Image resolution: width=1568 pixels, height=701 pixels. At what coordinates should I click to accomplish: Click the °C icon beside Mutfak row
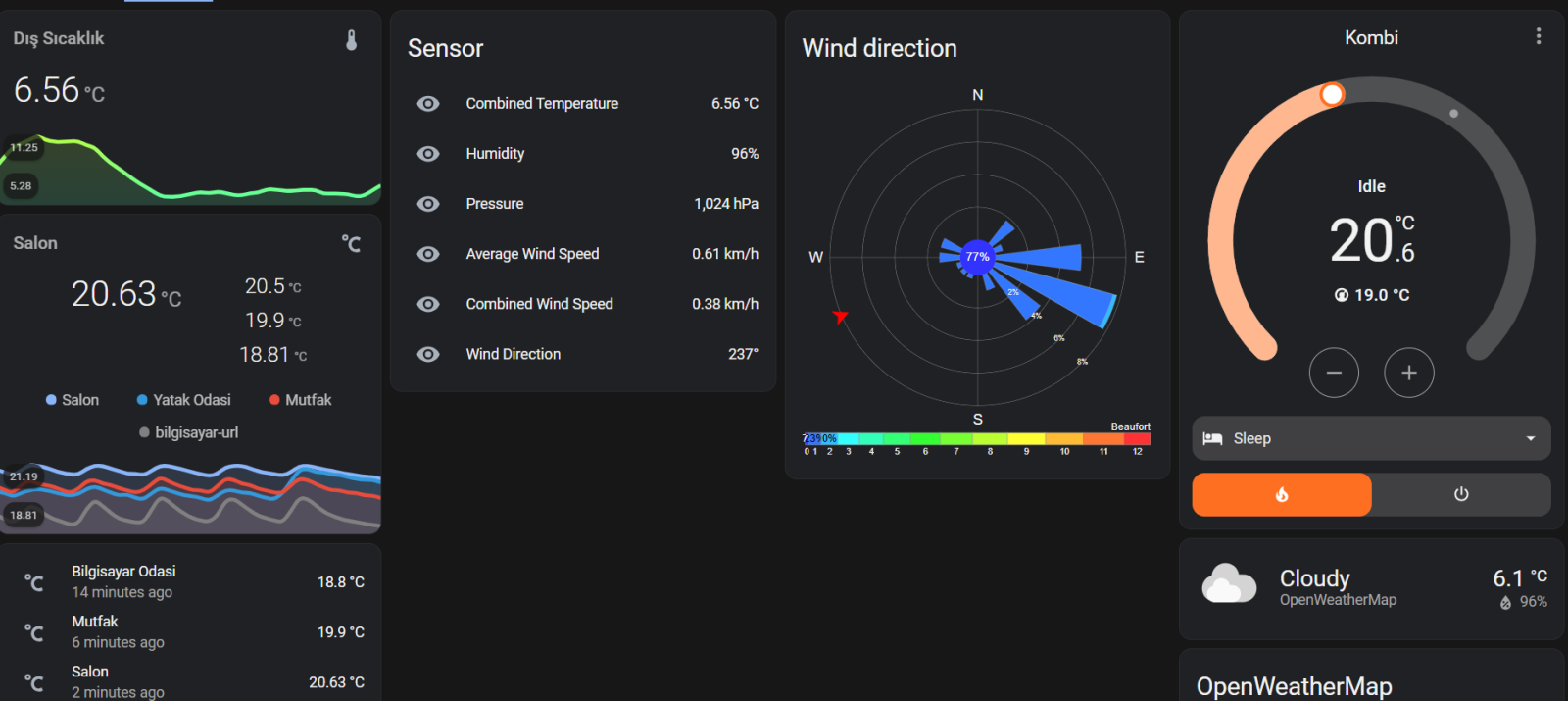click(x=33, y=633)
